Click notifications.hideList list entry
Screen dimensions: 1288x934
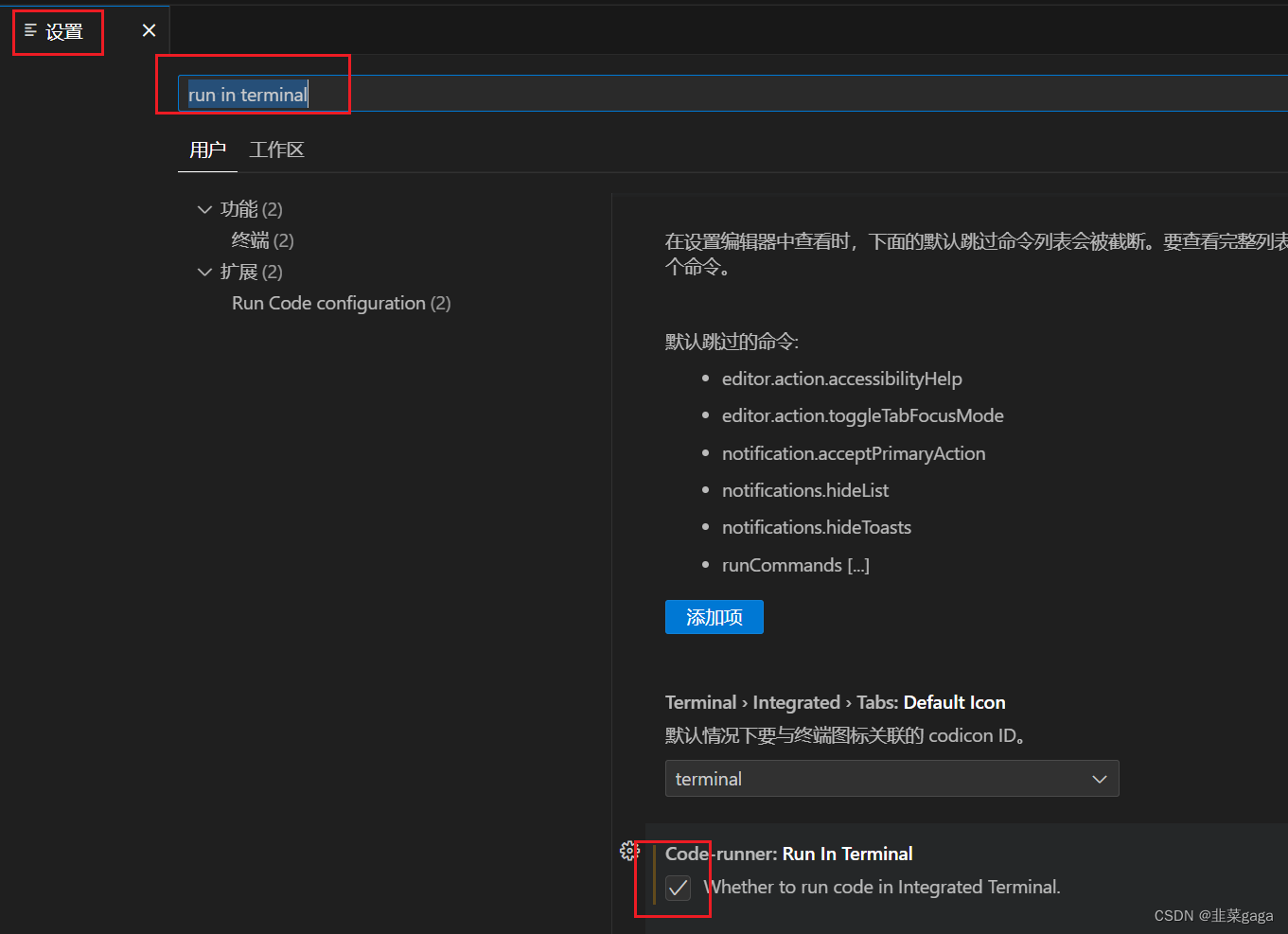click(805, 490)
